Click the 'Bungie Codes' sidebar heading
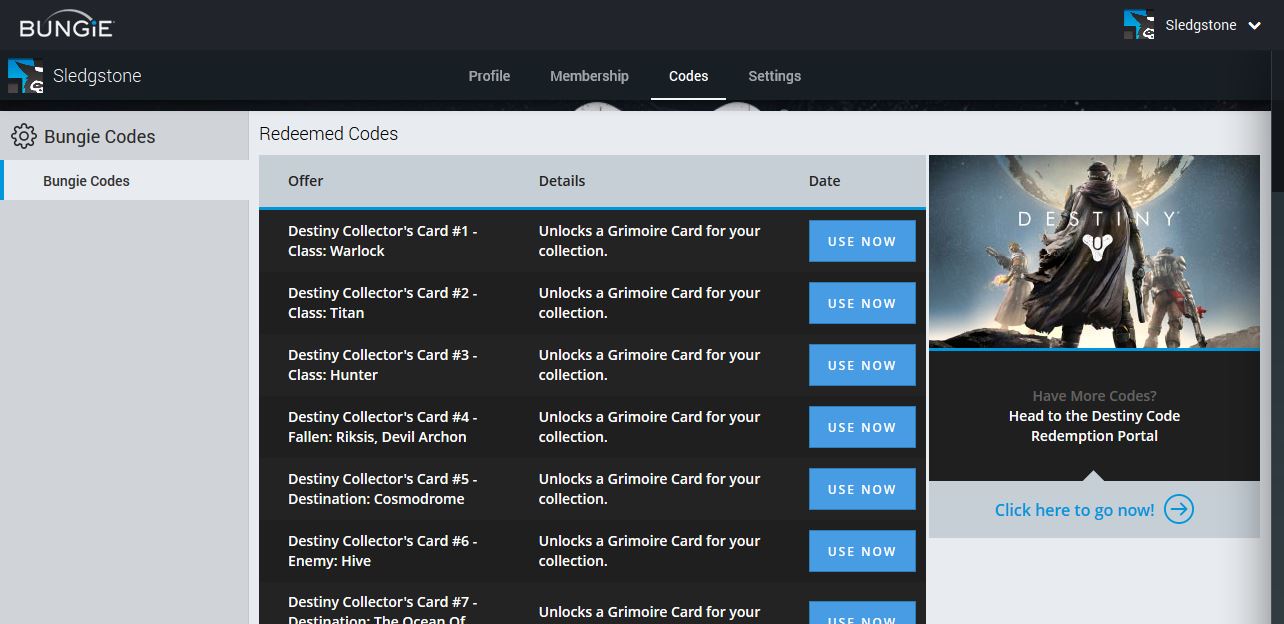This screenshot has height=624, width=1284. click(100, 137)
